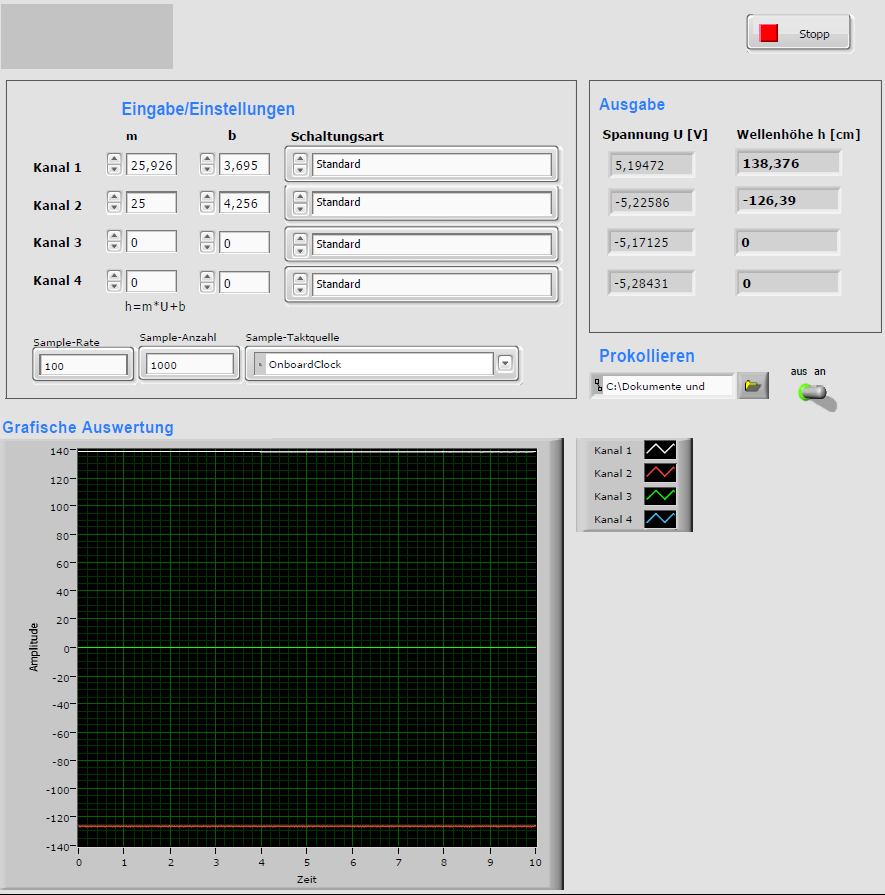Open the Sample-Taktquelle dropdown arrow
The height and width of the screenshot is (895, 885).
point(505,364)
